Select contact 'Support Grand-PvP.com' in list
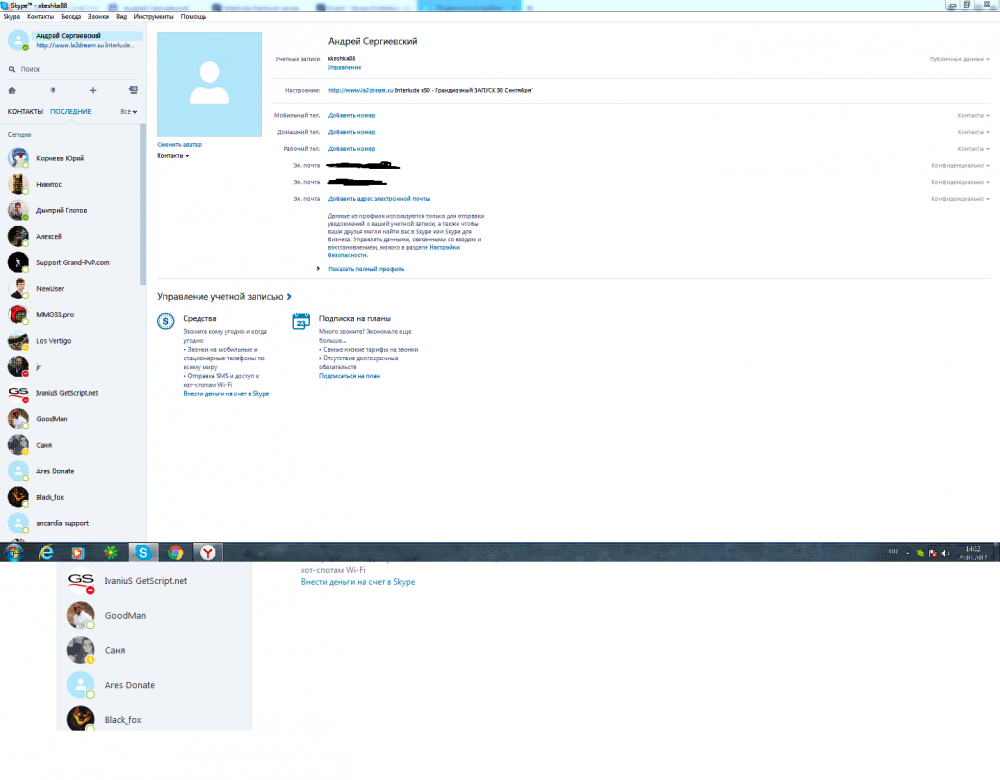The width and height of the screenshot is (1000, 780). tap(72, 262)
